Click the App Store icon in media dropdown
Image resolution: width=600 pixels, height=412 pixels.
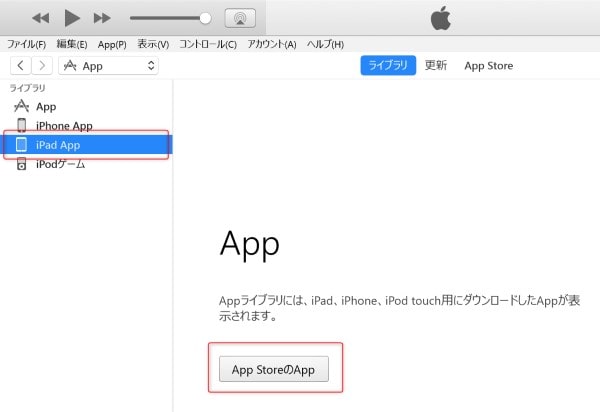point(70,66)
